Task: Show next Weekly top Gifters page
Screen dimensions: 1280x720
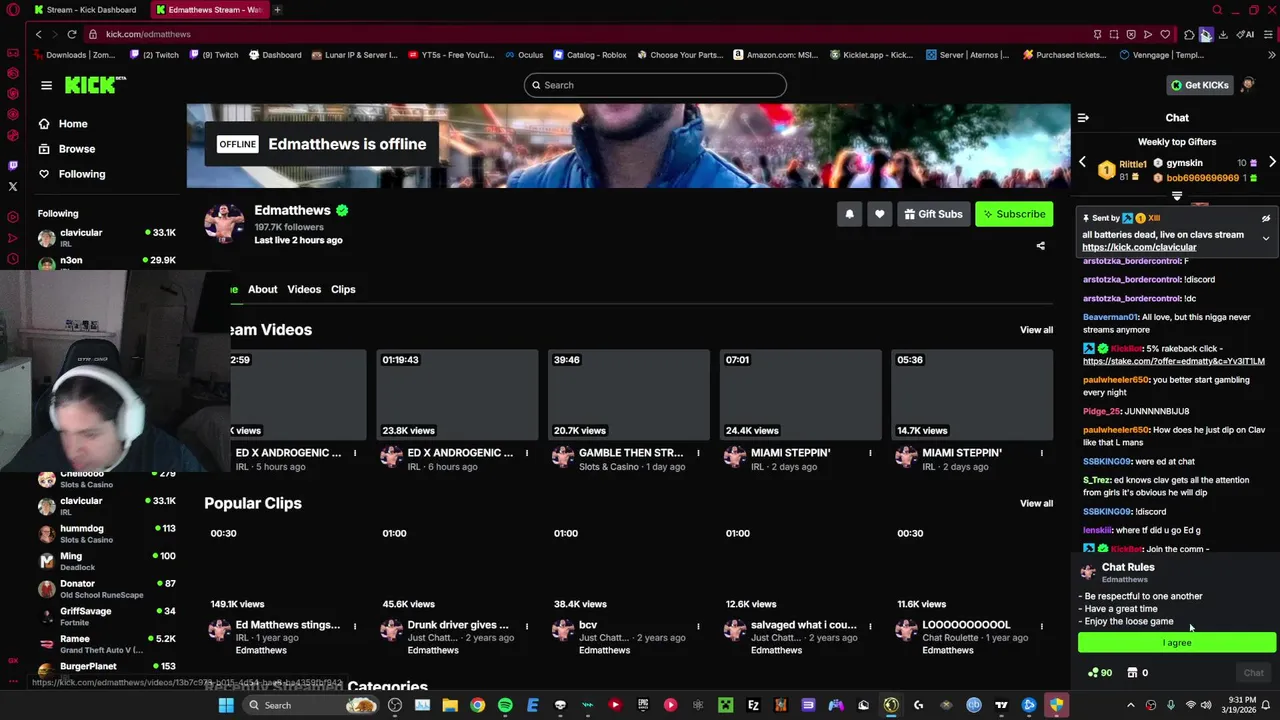Action: (1272, 162)
